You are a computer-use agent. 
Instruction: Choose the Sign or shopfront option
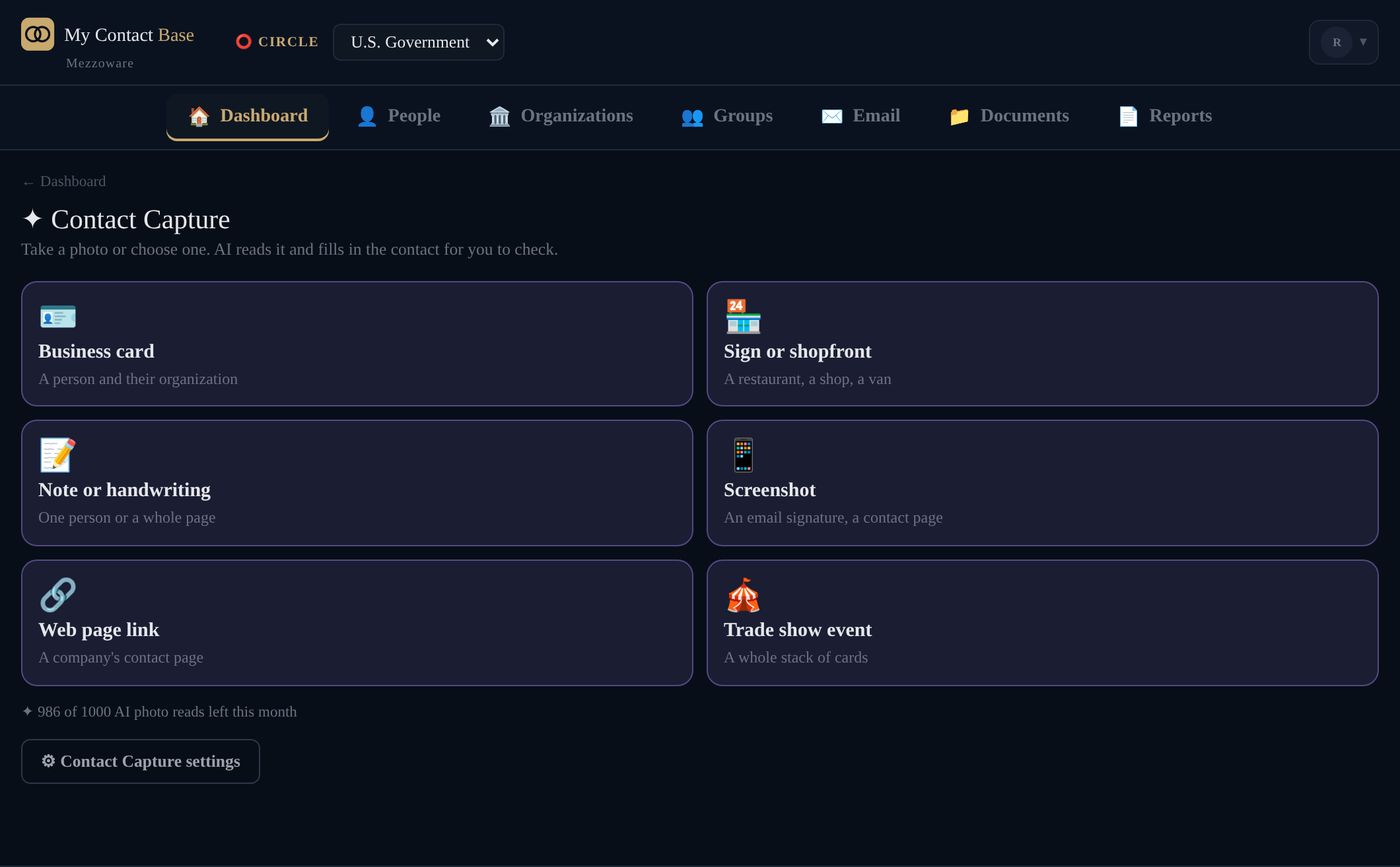click(x=1043, y=344)
